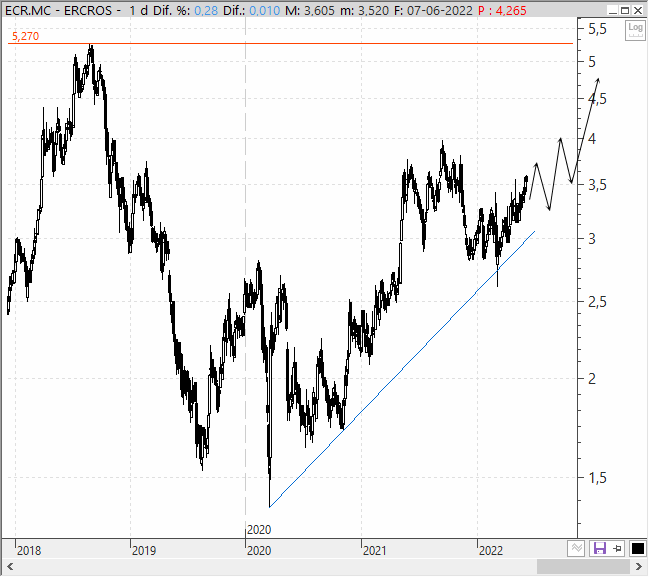Click the date F: 07-06-2022
Viewport: 649px width, 577px height.
(x=433, y=10)
